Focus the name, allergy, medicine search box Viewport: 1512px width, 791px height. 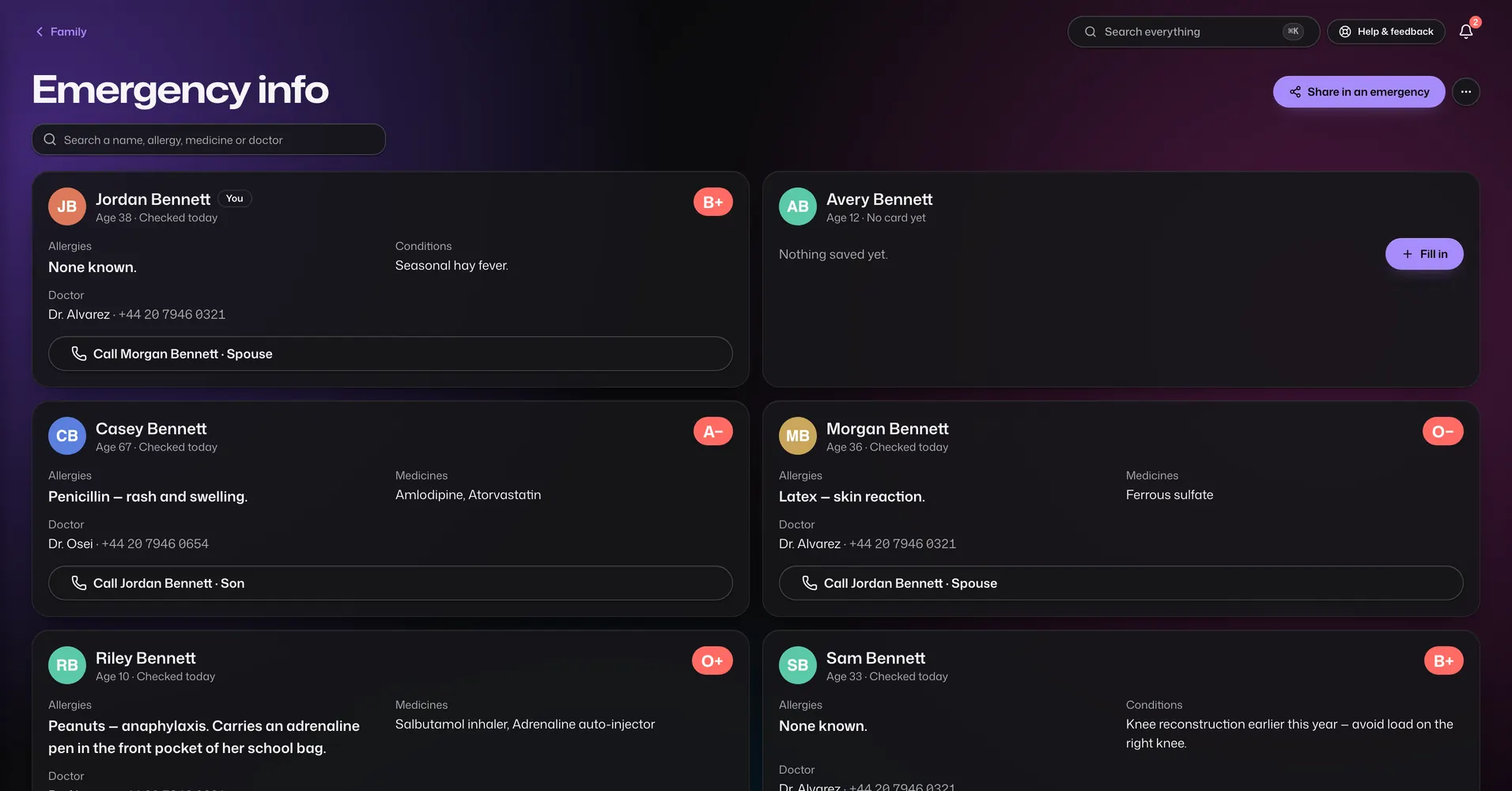209,139
